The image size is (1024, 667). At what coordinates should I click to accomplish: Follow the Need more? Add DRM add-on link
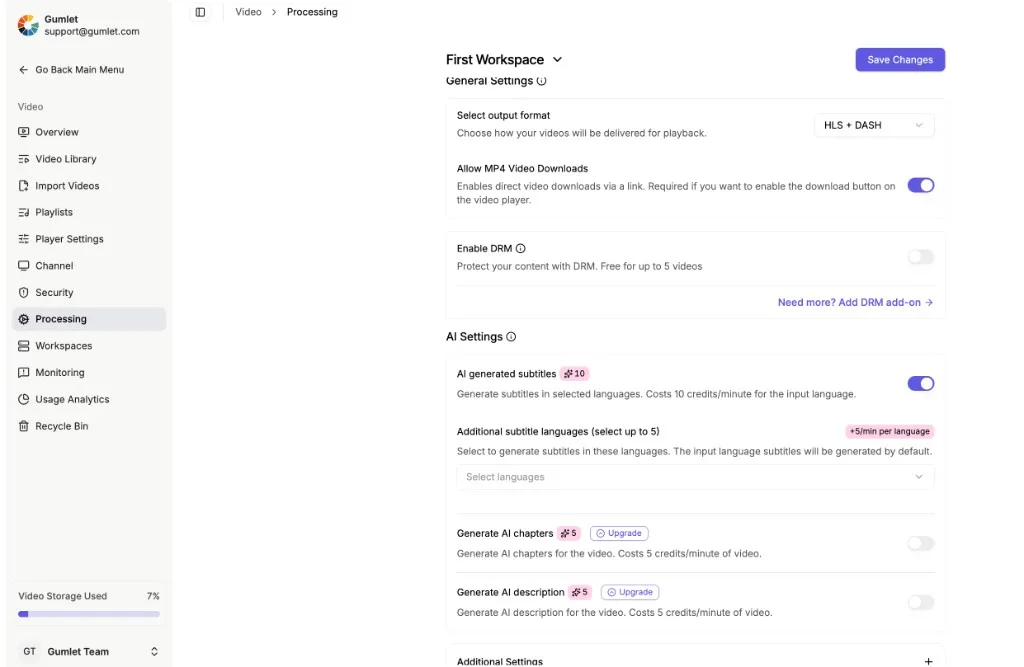[x=855, y=302]
